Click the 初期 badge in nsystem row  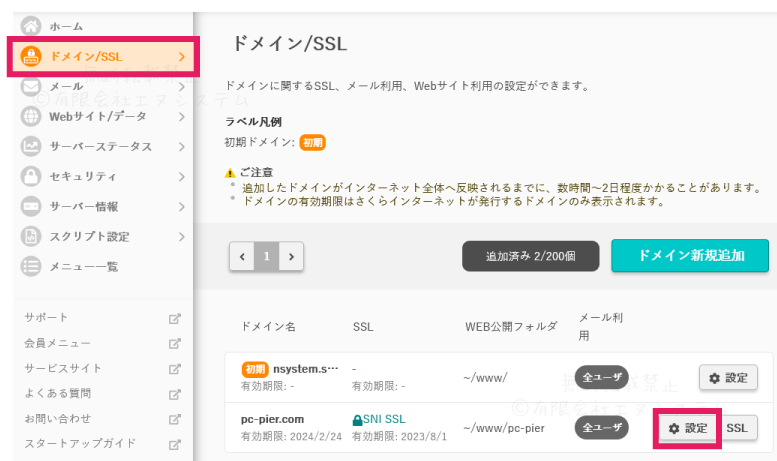255,369
